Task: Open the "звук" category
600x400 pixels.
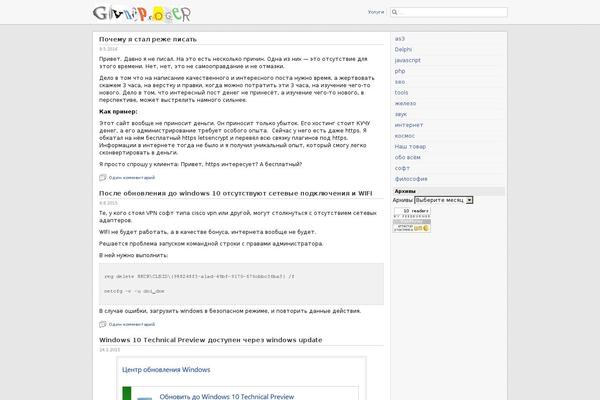Action: (x=401, y=114)
